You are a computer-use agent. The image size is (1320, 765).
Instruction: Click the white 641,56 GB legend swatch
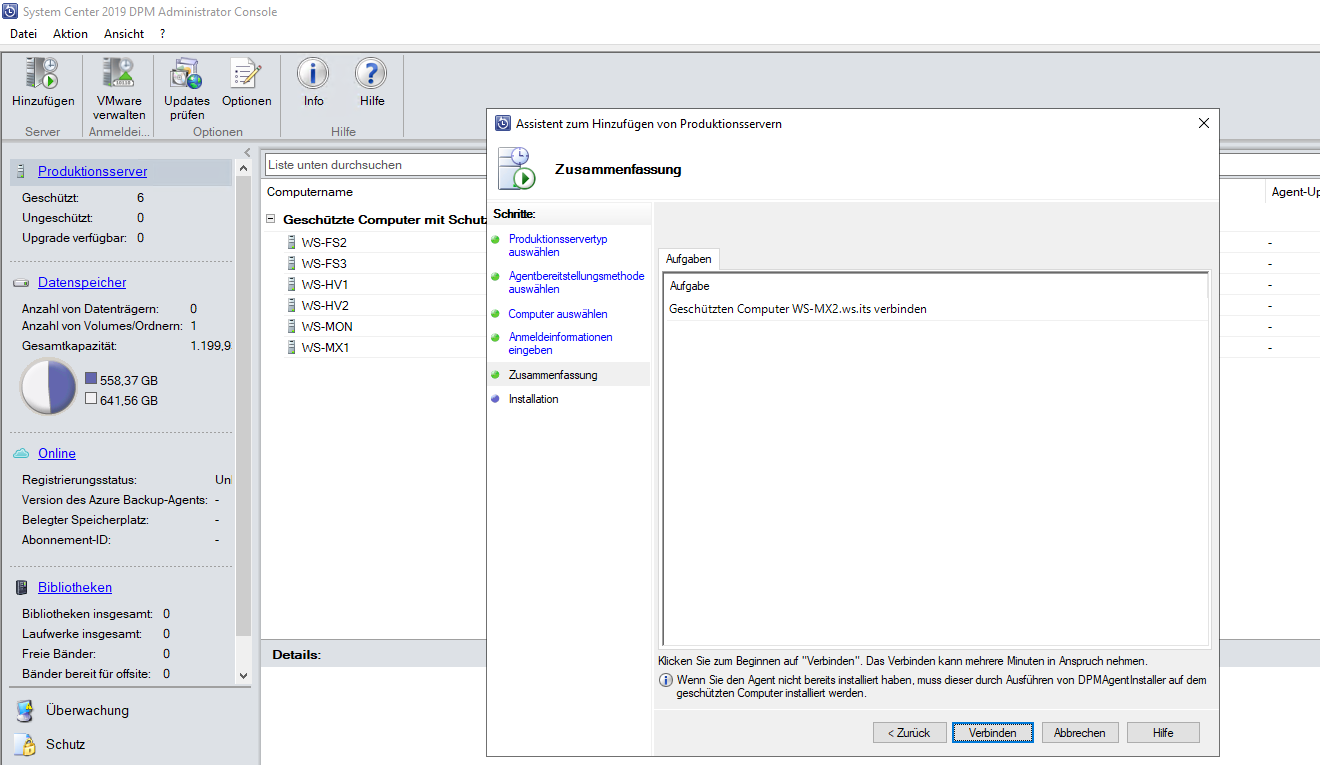[91, 399]
